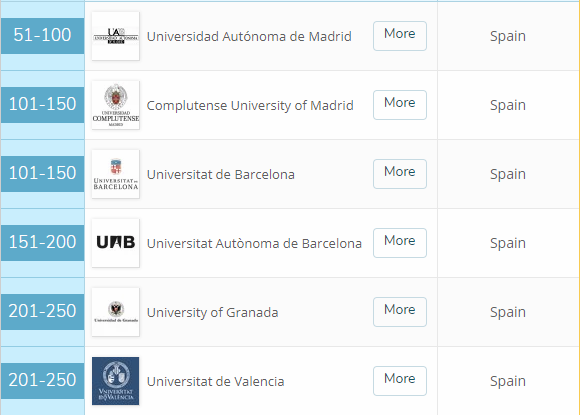
Task: Open Complutense University of Madrid link
Action: point(250,105)
